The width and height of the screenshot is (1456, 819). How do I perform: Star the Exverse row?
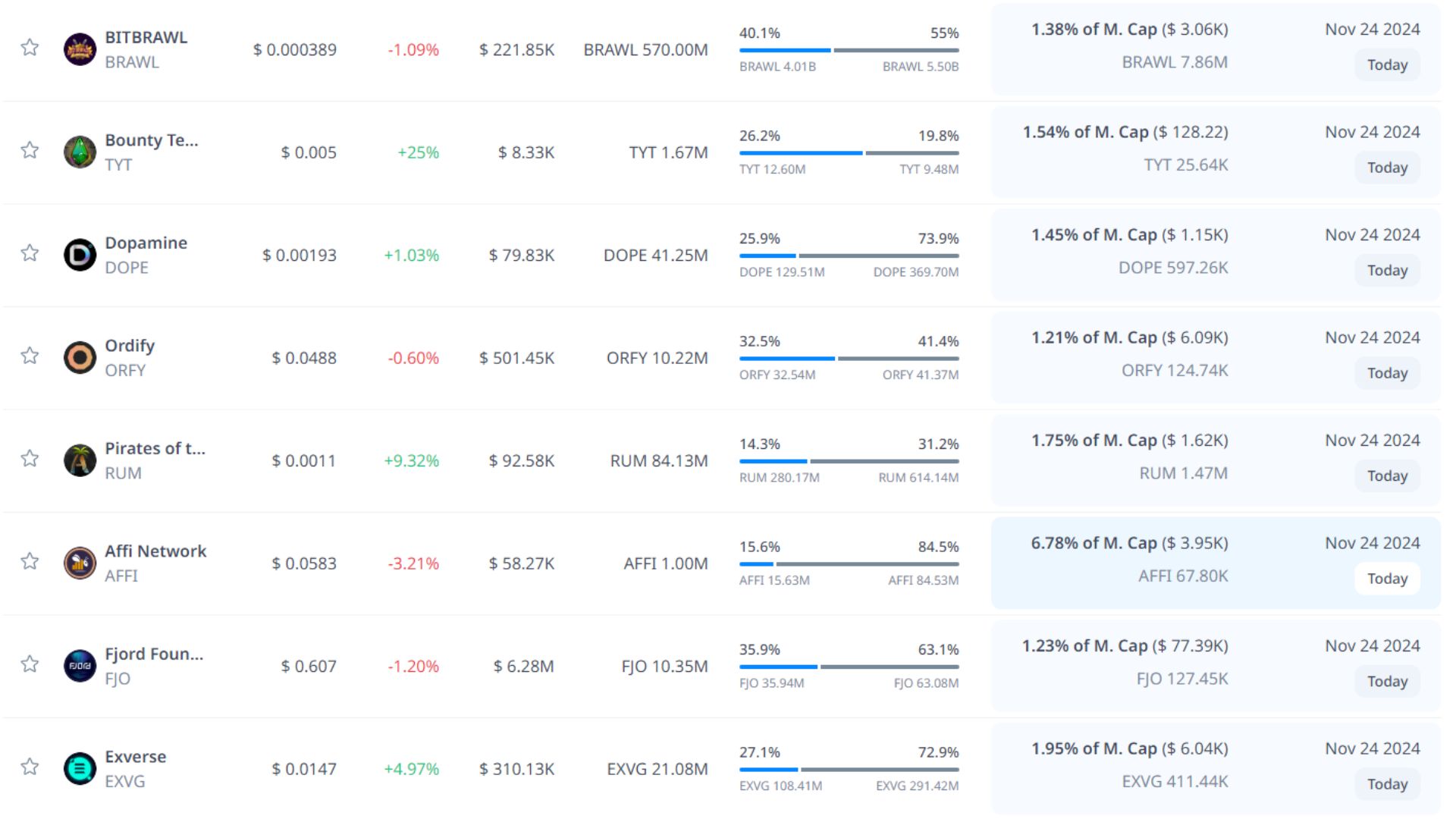click(30, 767)
